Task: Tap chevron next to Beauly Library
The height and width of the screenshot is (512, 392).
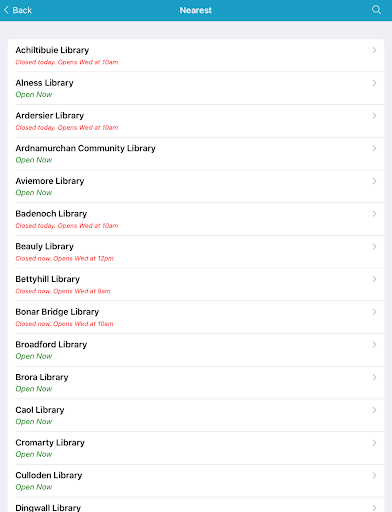Action: (x=374, y=246)
